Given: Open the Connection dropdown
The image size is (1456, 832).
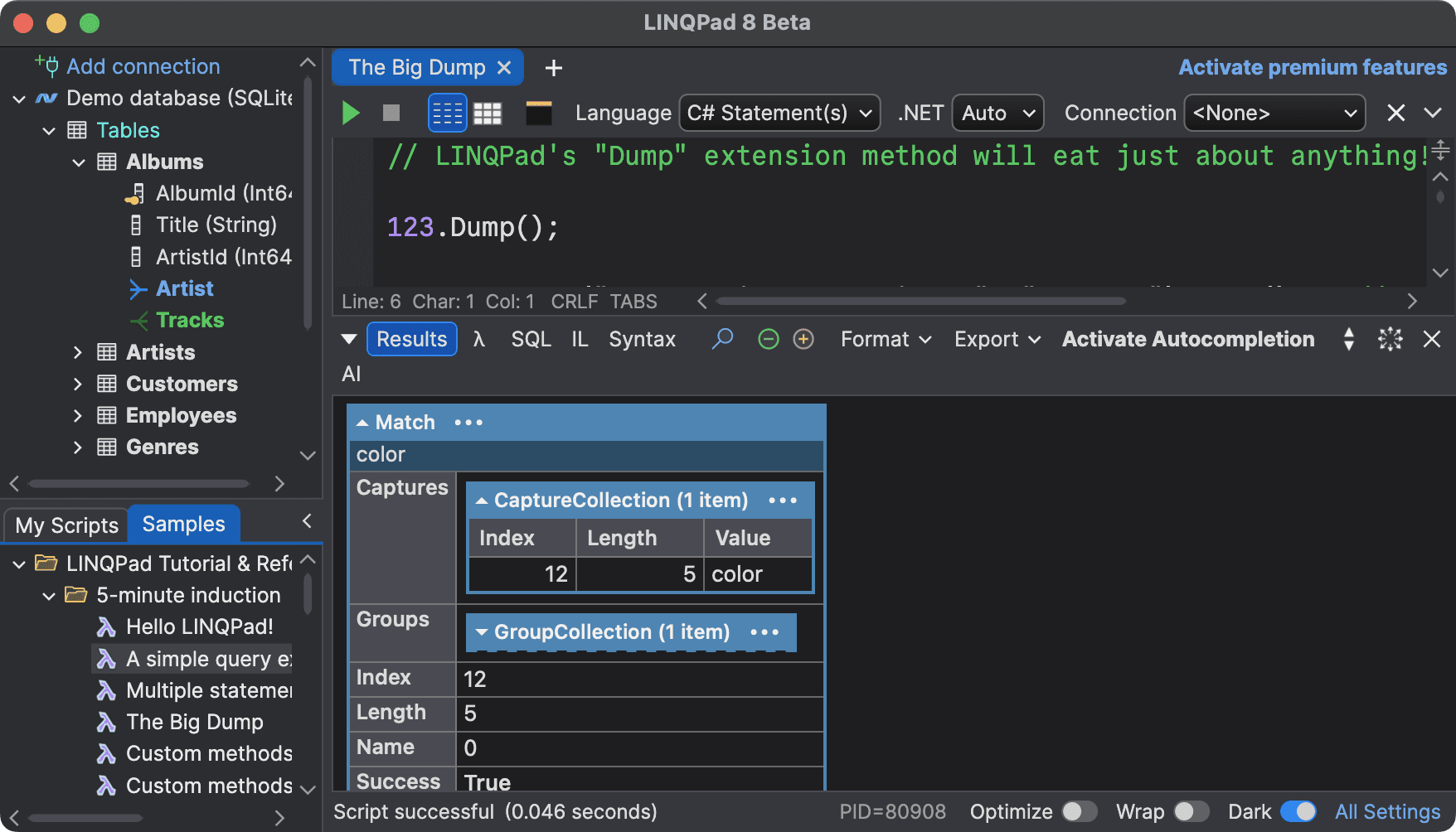Looking at the screenshot, I should point(1274,113).
